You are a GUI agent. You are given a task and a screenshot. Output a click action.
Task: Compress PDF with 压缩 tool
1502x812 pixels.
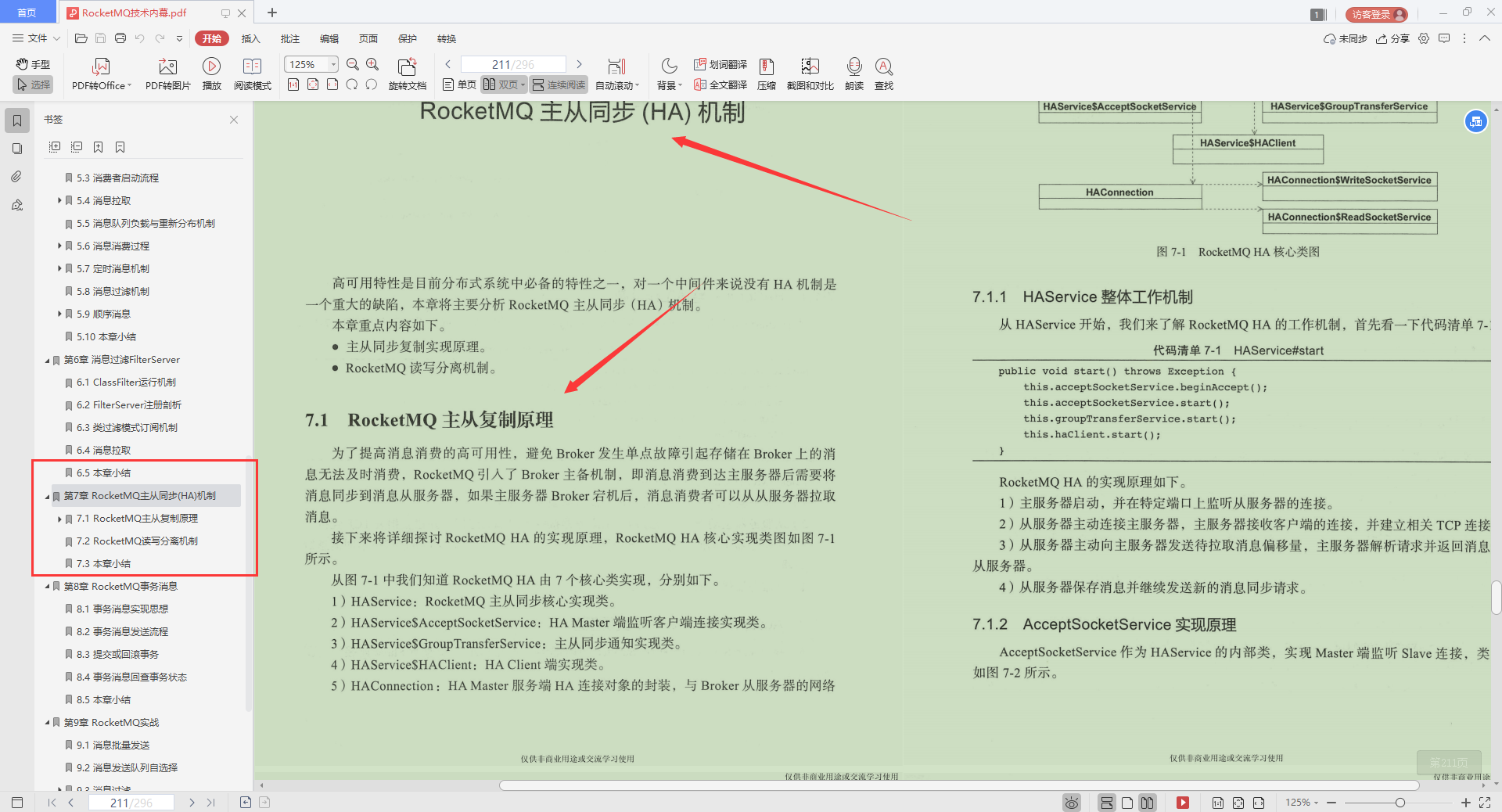pos(767,74)
